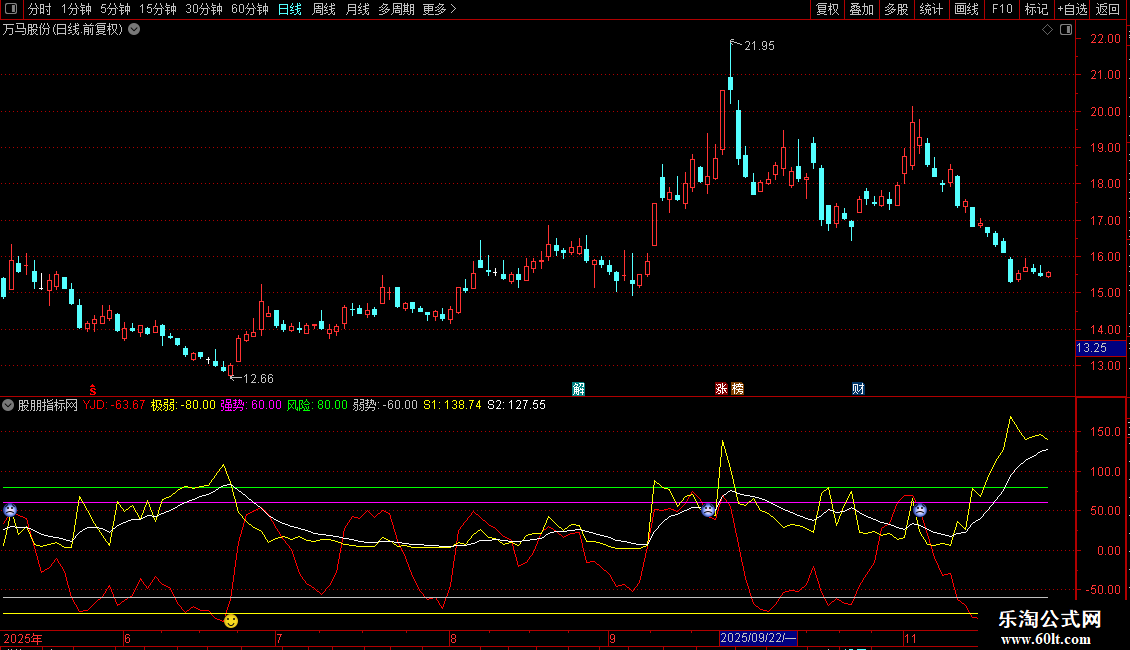Toggle the left sidebar panel icon
This screenshot has height=650, width=1130.
9,10
